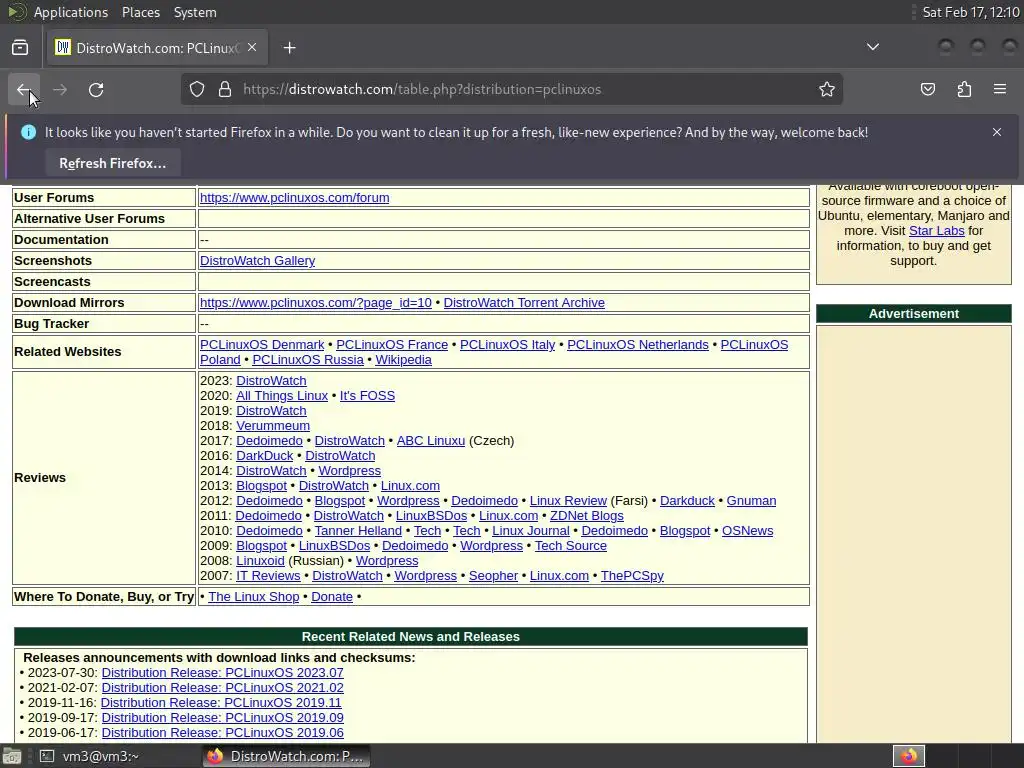This screenshot has height=768, width=1024.
Task: Go back with the browser back arrow
Action: point(24,89)
